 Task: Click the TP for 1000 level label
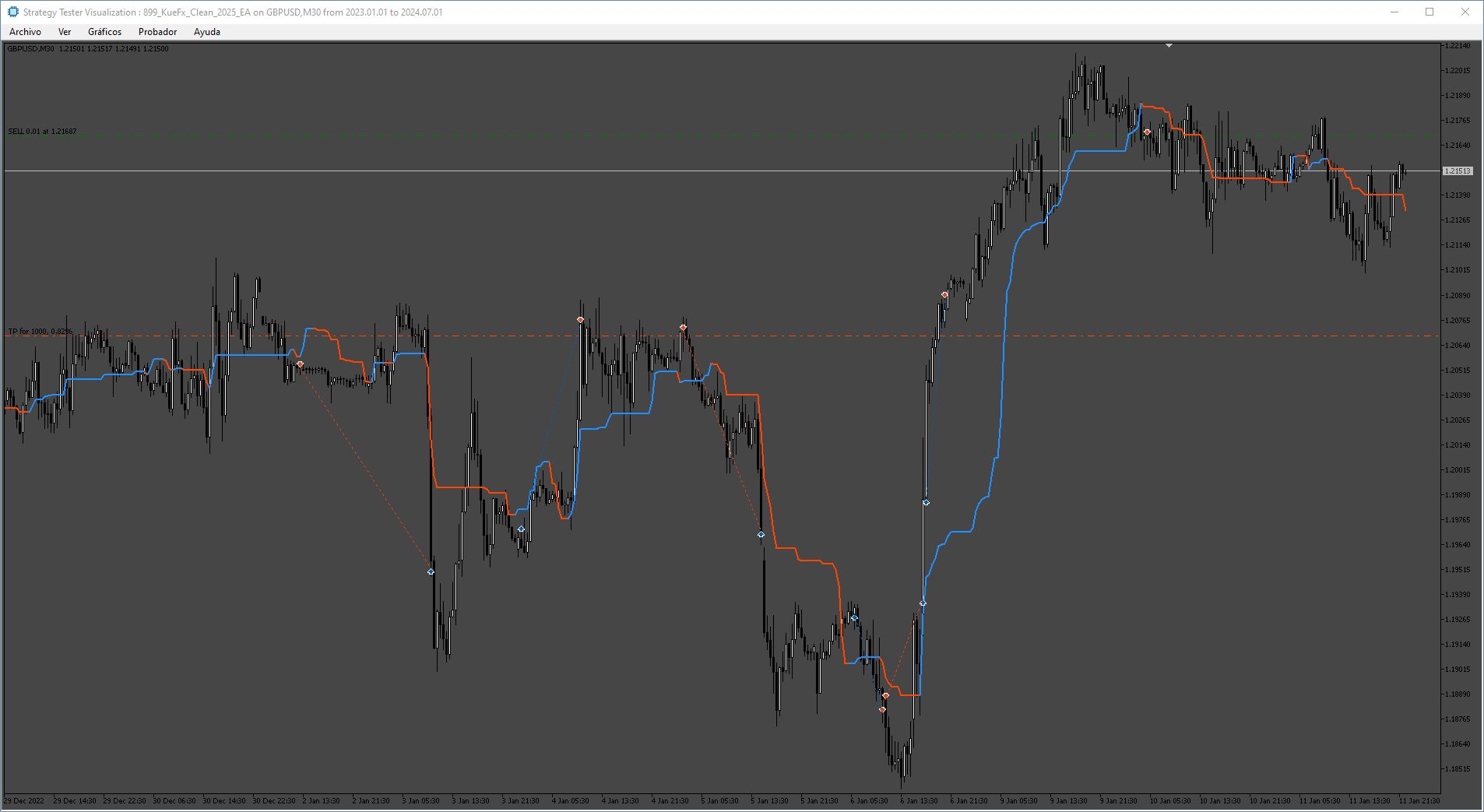pyautogui.click(x=40, y=332)
